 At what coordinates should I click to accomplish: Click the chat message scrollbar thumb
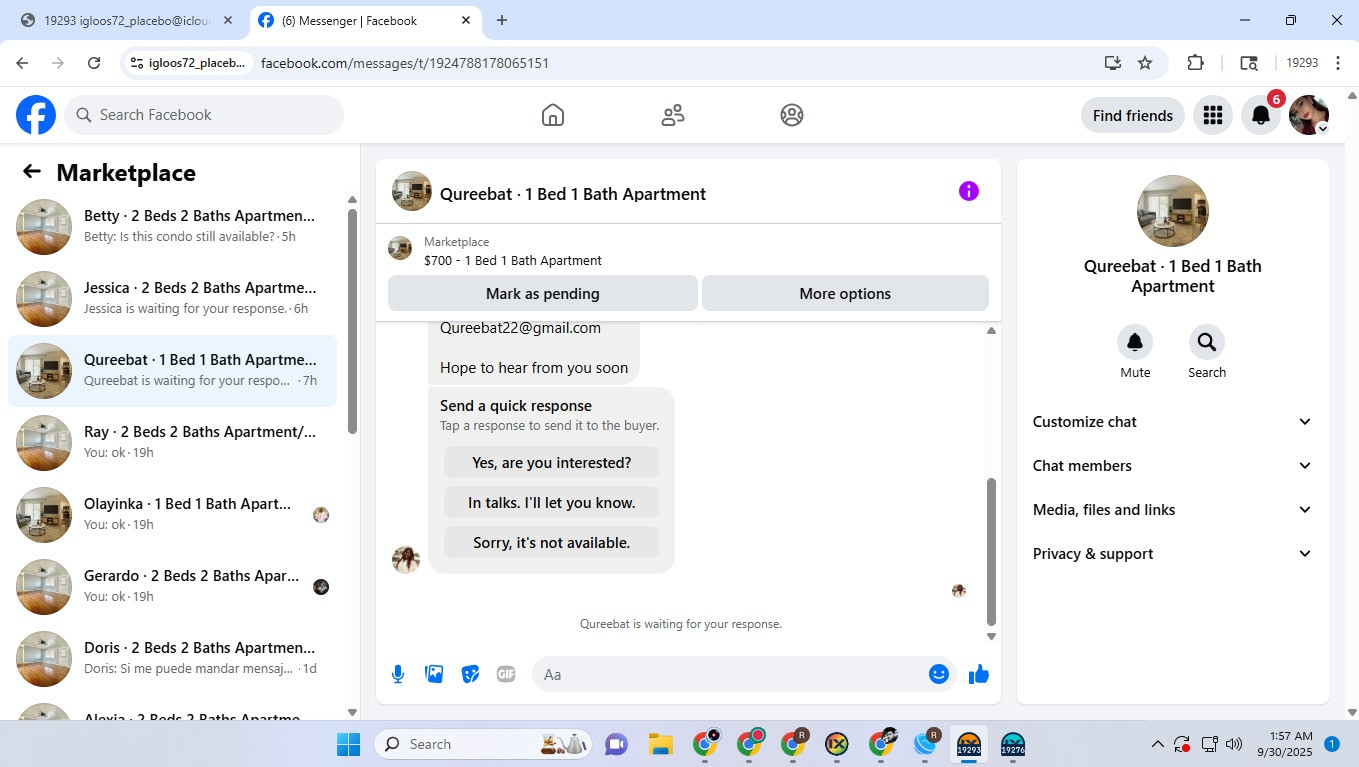[x=991, y=551]
